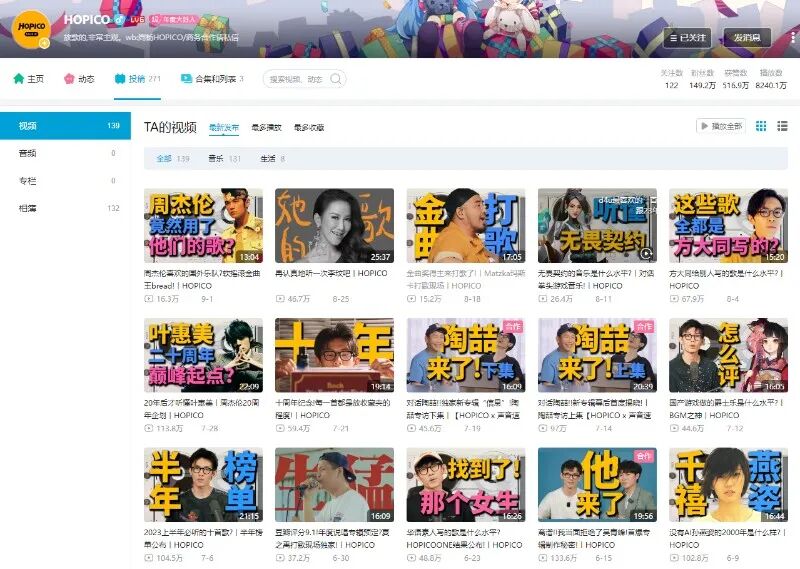
Task: Go to the 主页 home tab
Action: [x=29, y=79]
